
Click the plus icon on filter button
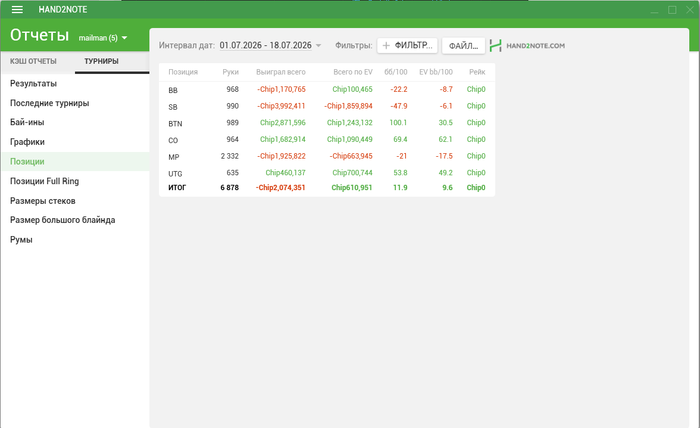(x=386, y=46)
